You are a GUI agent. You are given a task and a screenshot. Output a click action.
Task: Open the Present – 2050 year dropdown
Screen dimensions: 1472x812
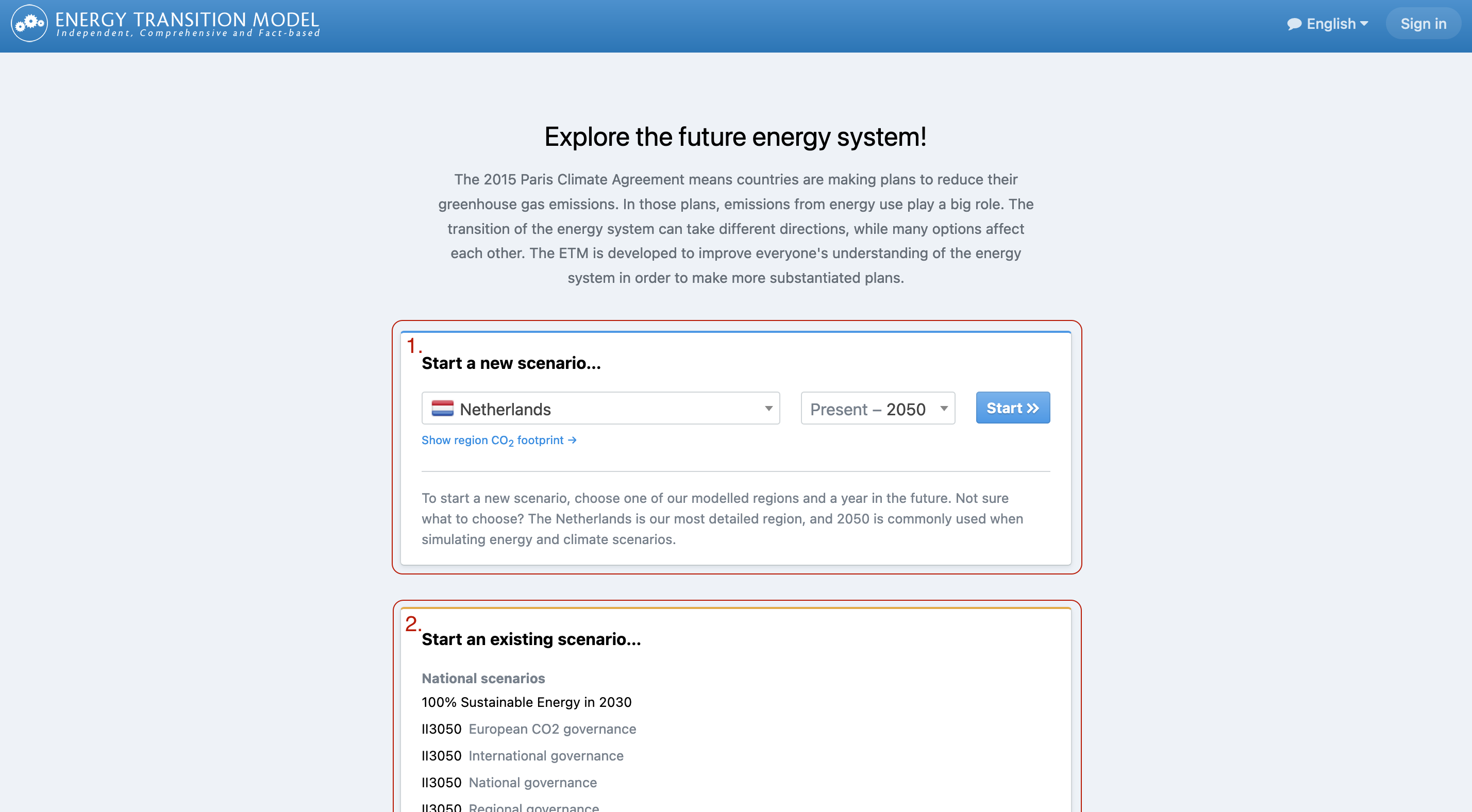point(878,409)
